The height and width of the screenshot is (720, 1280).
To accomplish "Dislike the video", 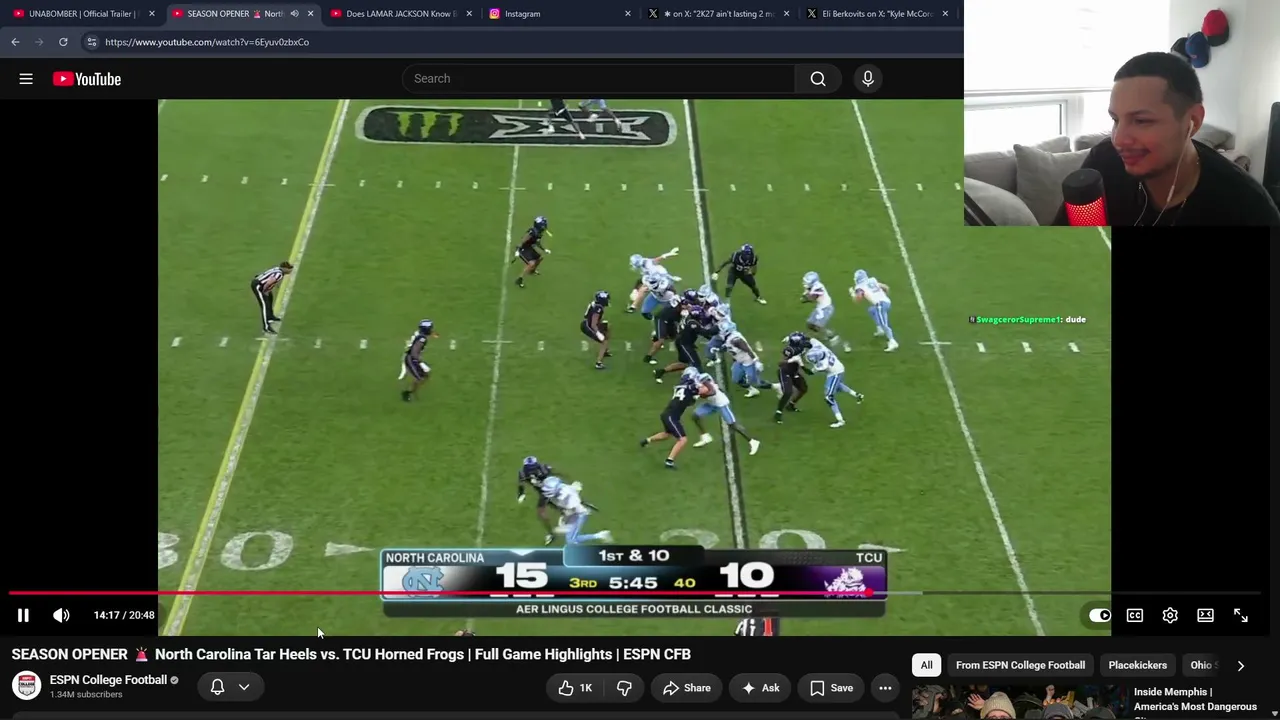I will click(624, 688).
